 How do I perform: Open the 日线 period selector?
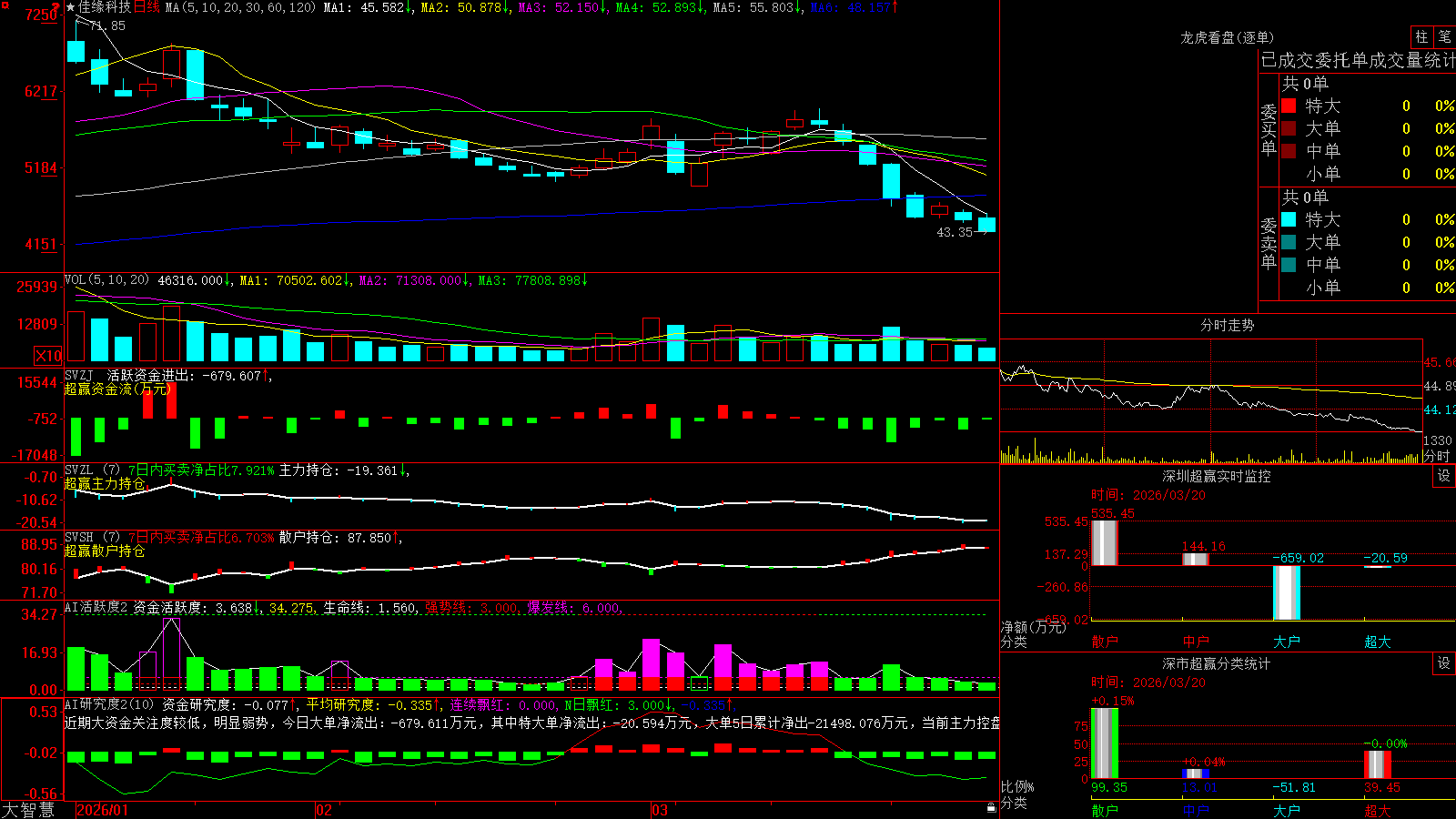click(x=147, y=7)
